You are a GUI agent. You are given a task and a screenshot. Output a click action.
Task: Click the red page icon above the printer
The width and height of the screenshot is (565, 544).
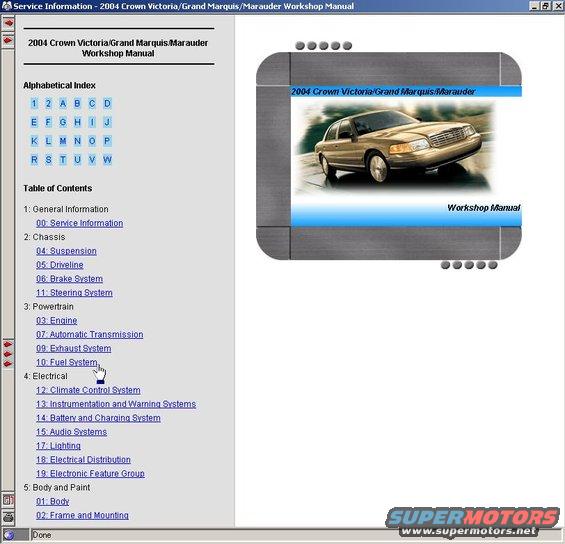tap(8, 500)
